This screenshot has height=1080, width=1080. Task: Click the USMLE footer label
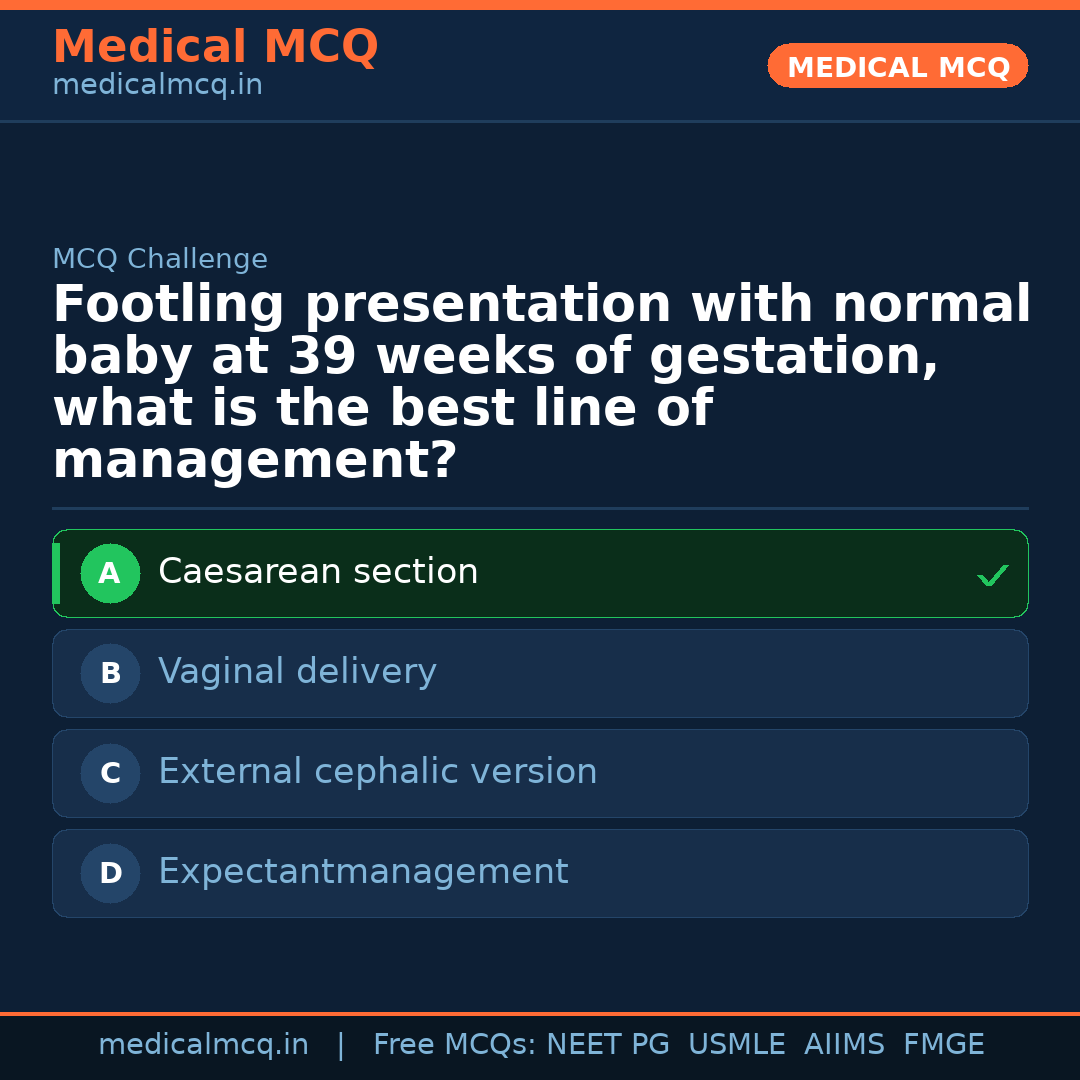(736, 1045)
